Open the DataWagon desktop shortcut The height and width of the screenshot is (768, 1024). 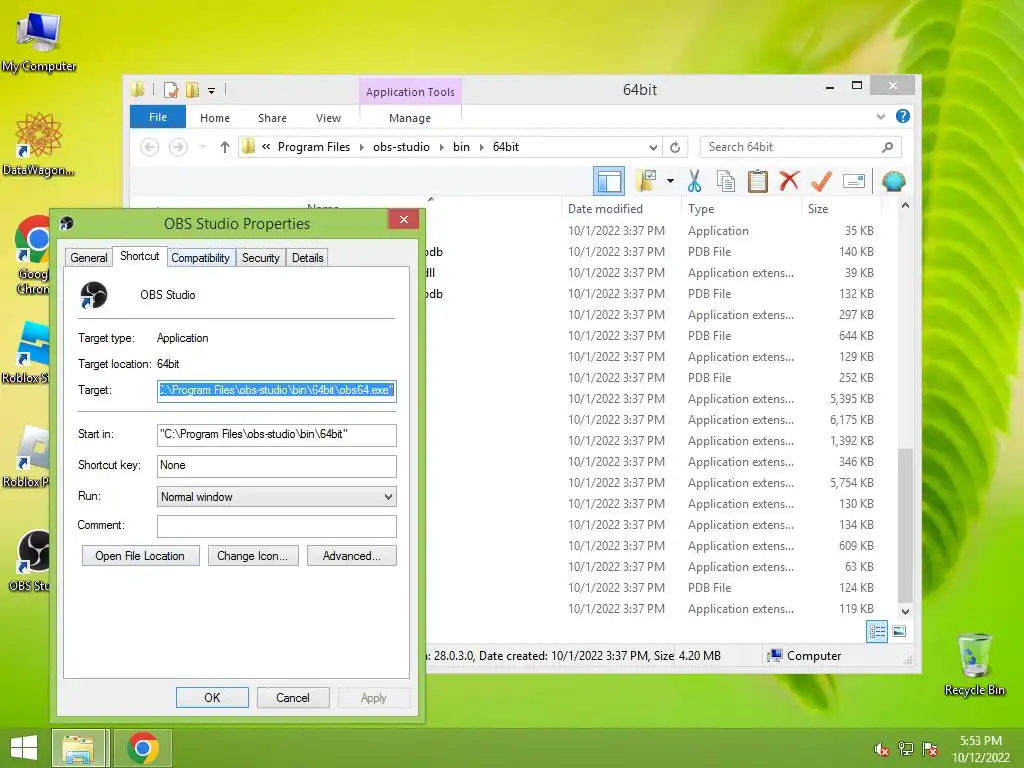coord(38,144)
